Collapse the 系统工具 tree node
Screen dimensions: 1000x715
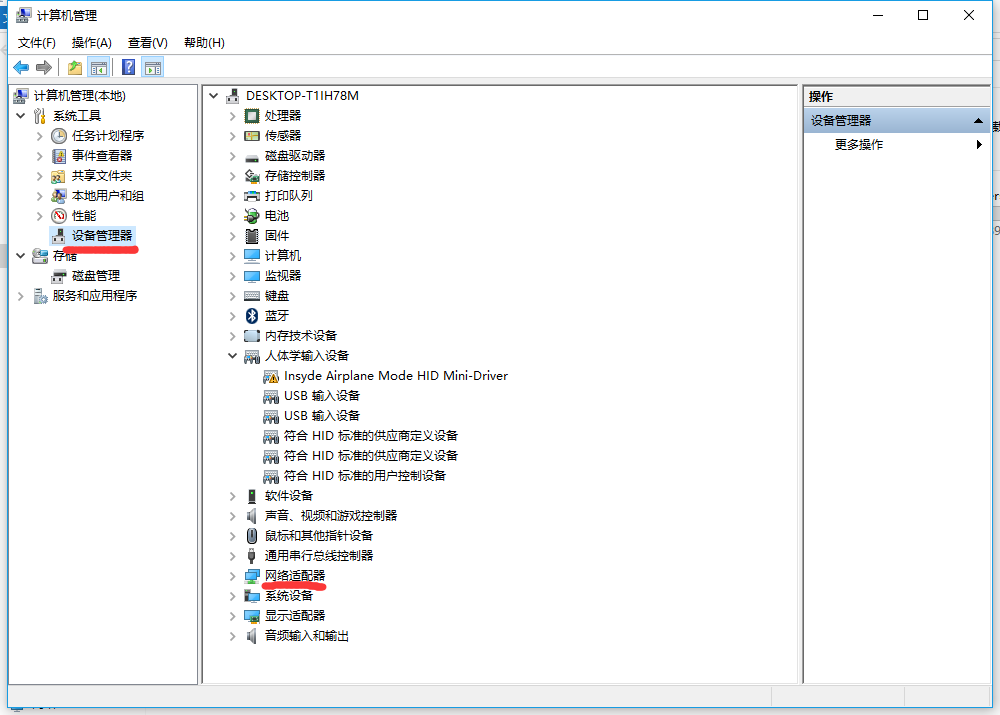[20, 115]
